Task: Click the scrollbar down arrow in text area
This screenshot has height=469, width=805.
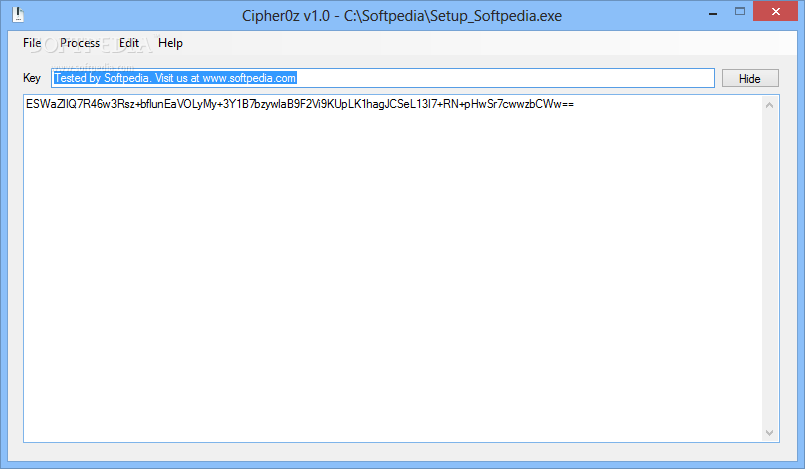Action: point(769,433)
